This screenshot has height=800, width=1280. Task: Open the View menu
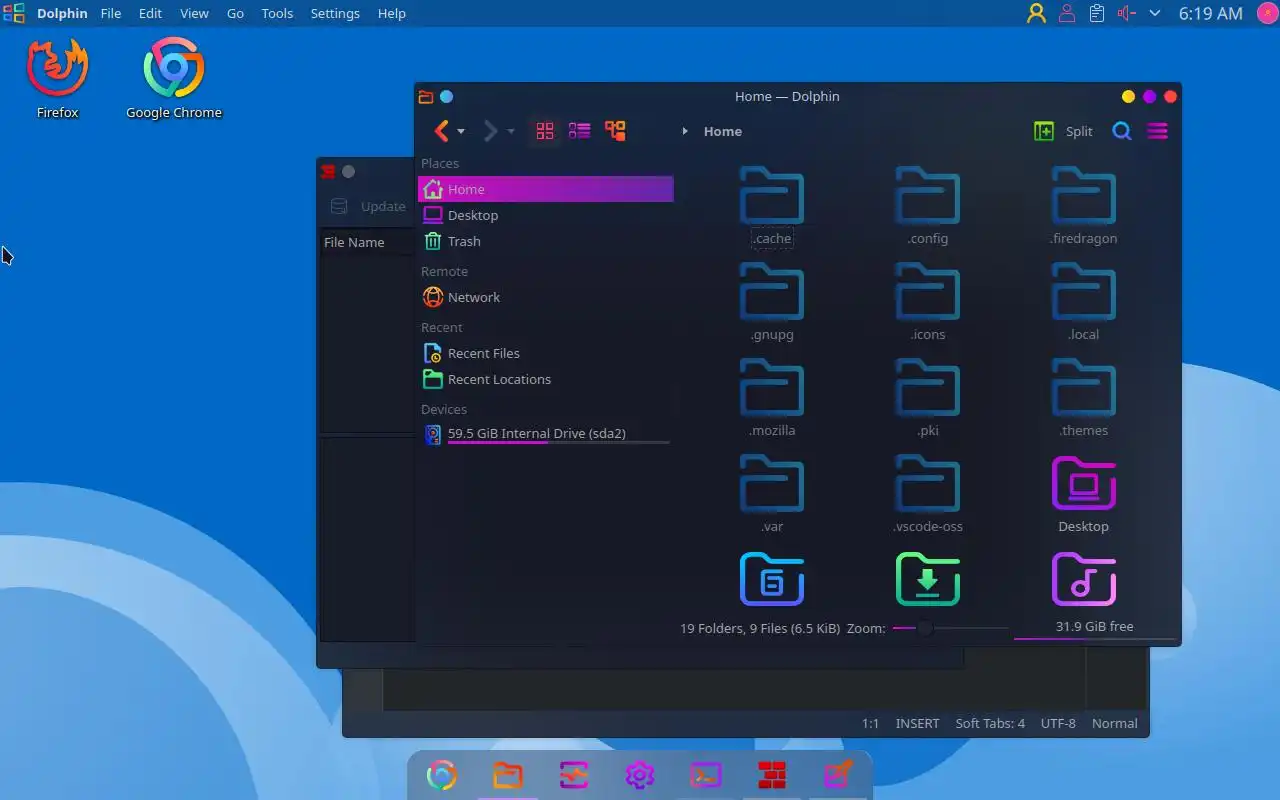[194, 13]
